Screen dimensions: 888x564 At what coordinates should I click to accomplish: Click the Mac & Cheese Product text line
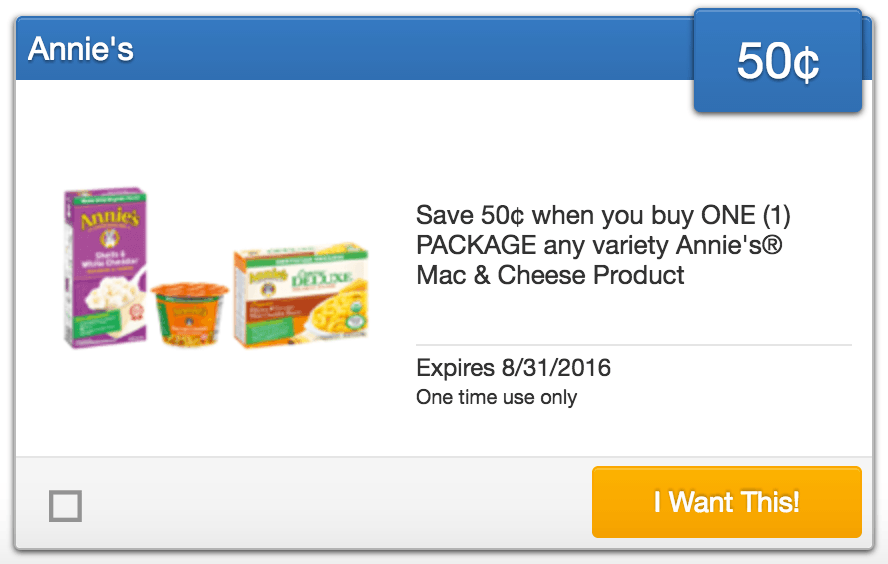(550, 275)
